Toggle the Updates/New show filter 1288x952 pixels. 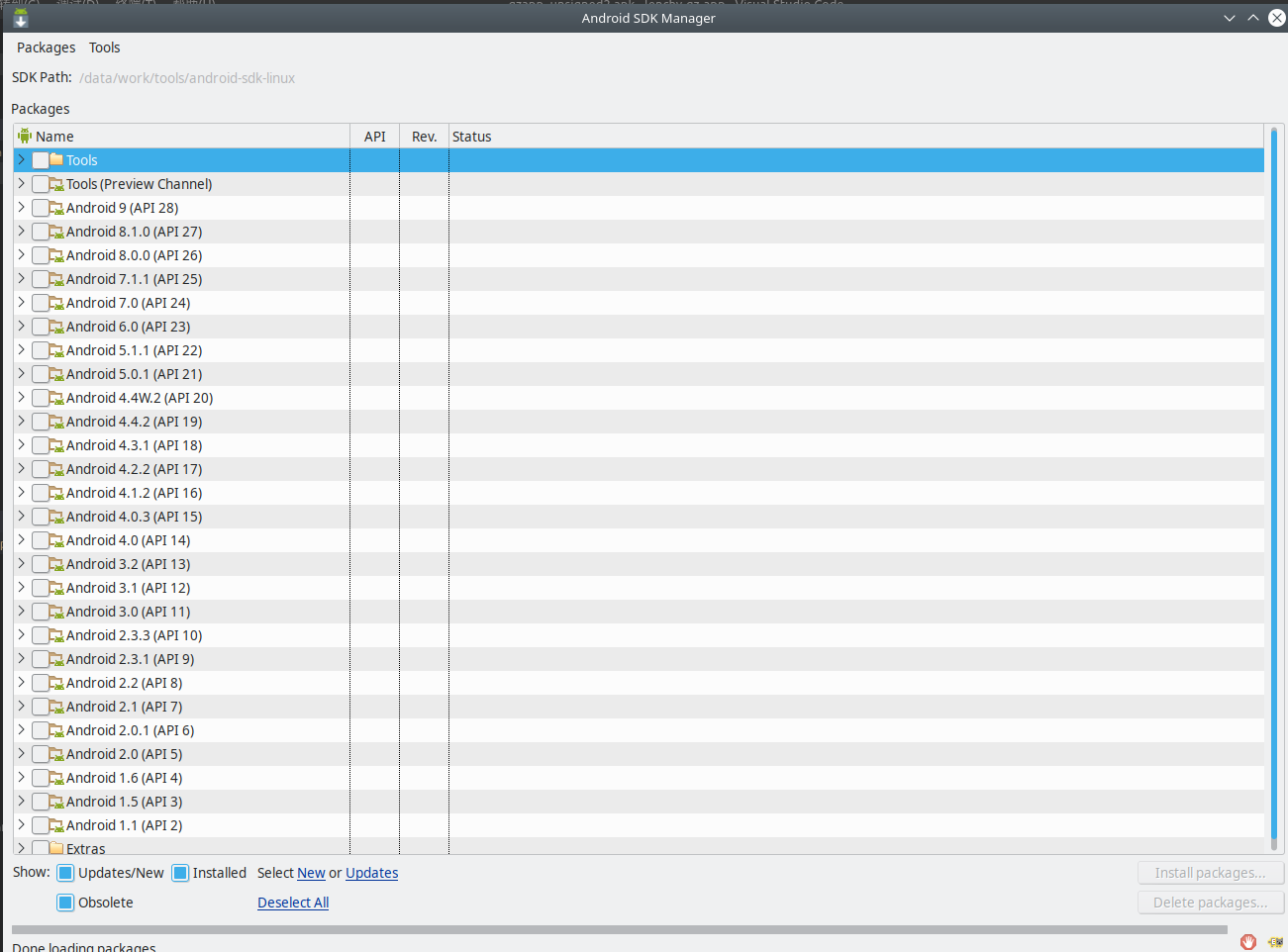pos(65,873)
